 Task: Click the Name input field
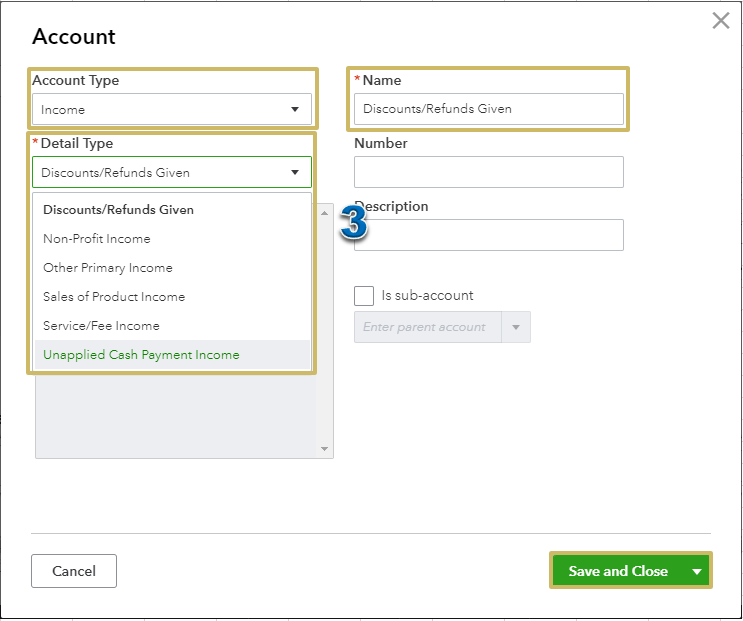pyautogui.click(x=488, y=109)
